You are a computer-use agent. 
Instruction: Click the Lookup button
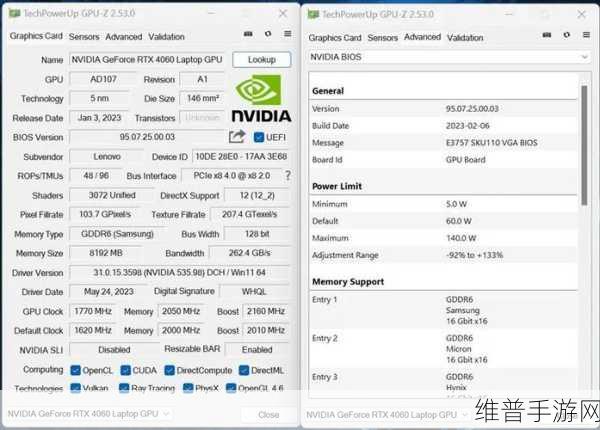262,60
